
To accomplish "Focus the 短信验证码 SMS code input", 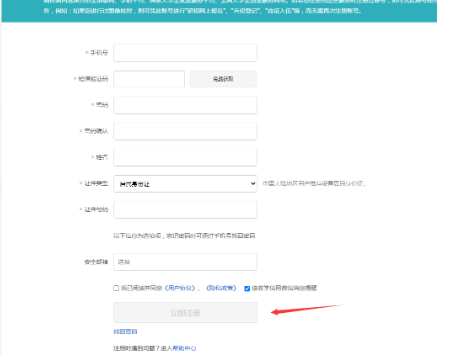I will [x=149, y=79].
